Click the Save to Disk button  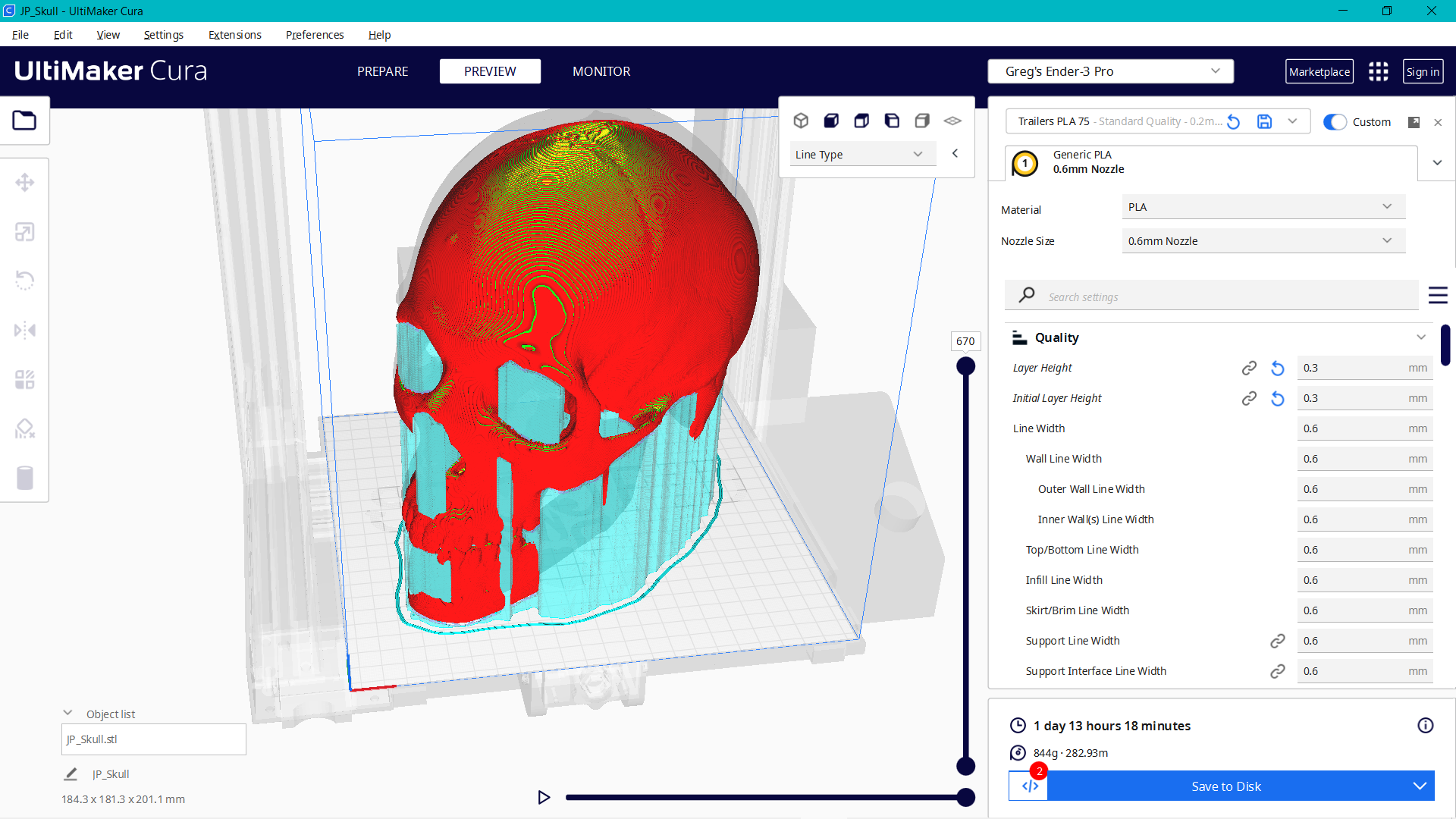click(1225, 786)
